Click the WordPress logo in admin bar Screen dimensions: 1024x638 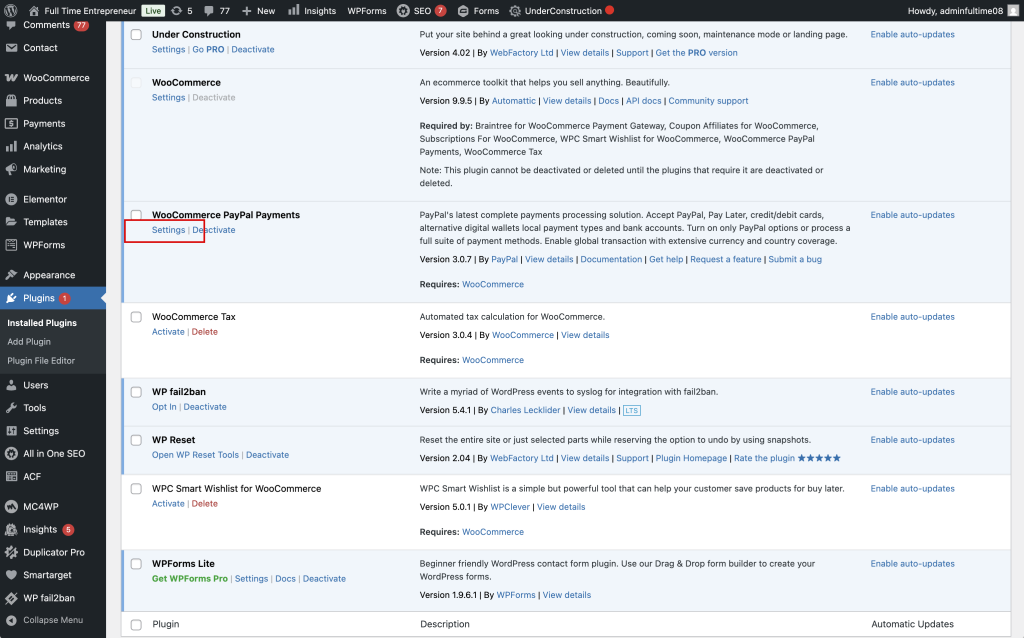pyautogui.click(x=10, y=10)
